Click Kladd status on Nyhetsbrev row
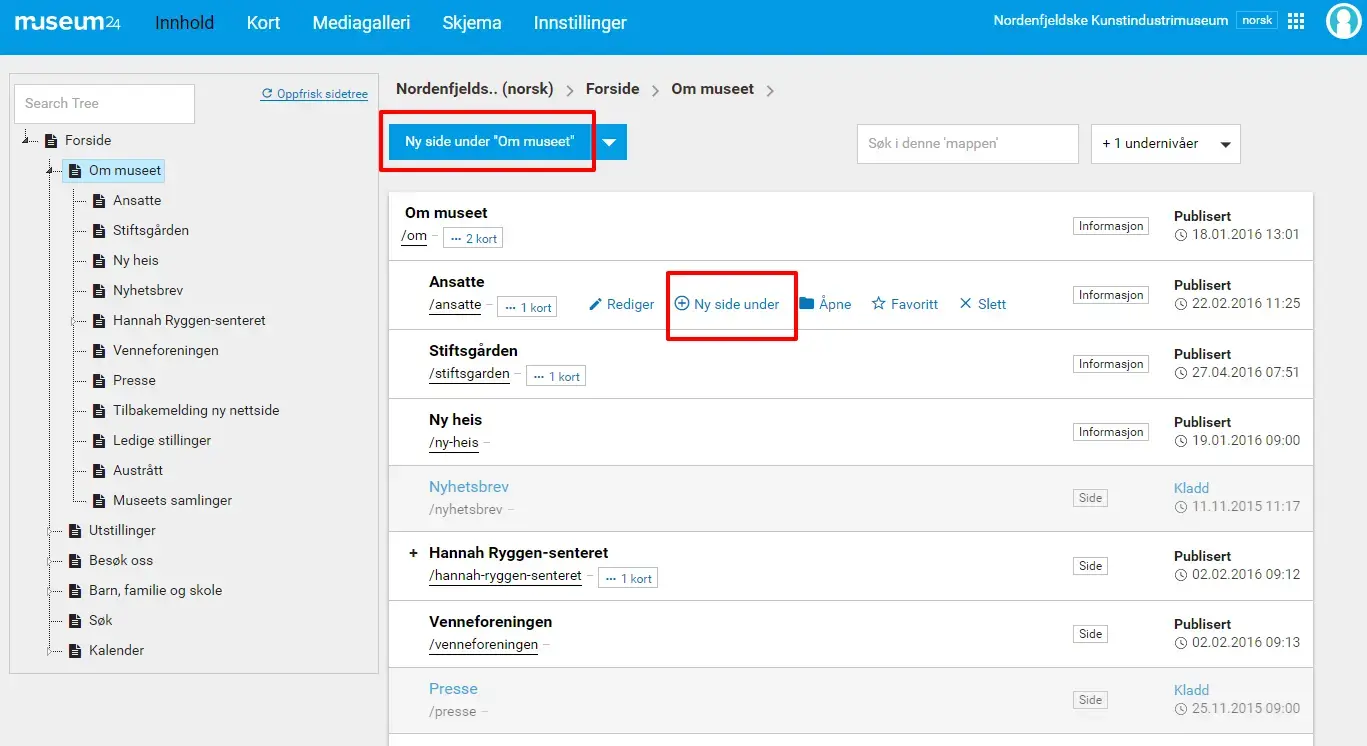Viewport: 1367px width, 746px height. click(x=1192, y=488)
